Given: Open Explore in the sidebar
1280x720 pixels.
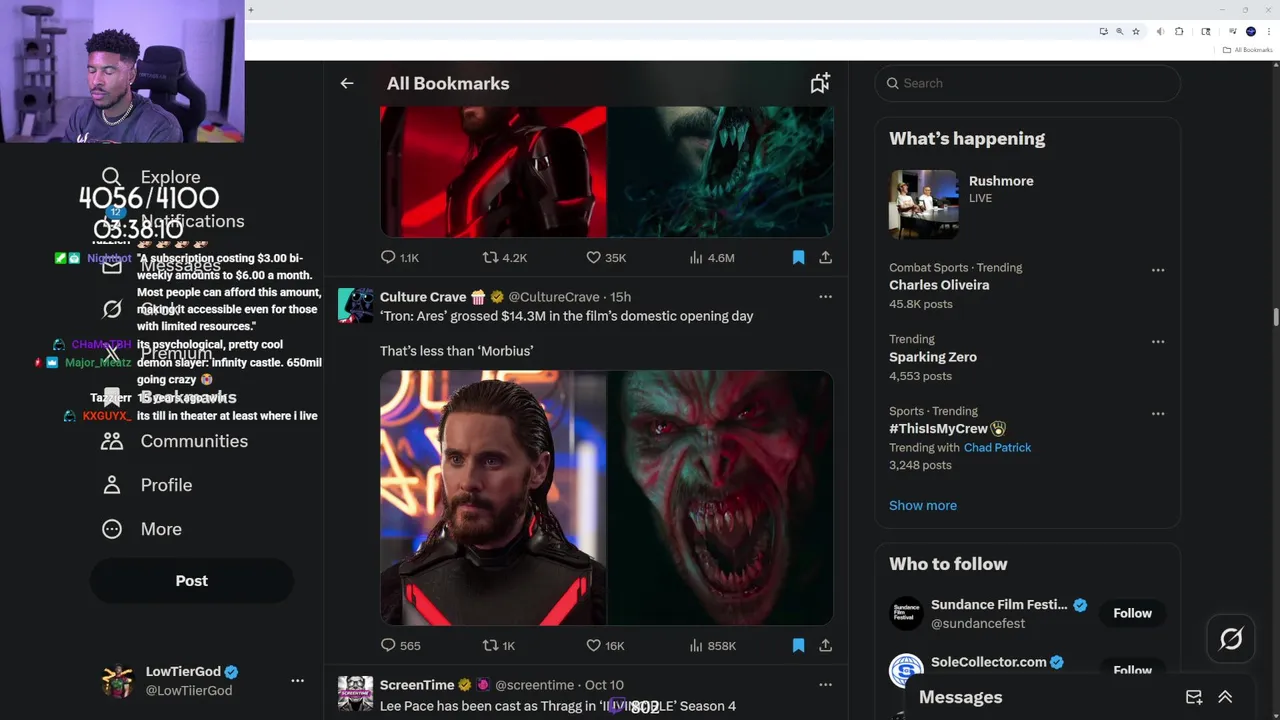Looking at the screenshot, I should [170, 177].
